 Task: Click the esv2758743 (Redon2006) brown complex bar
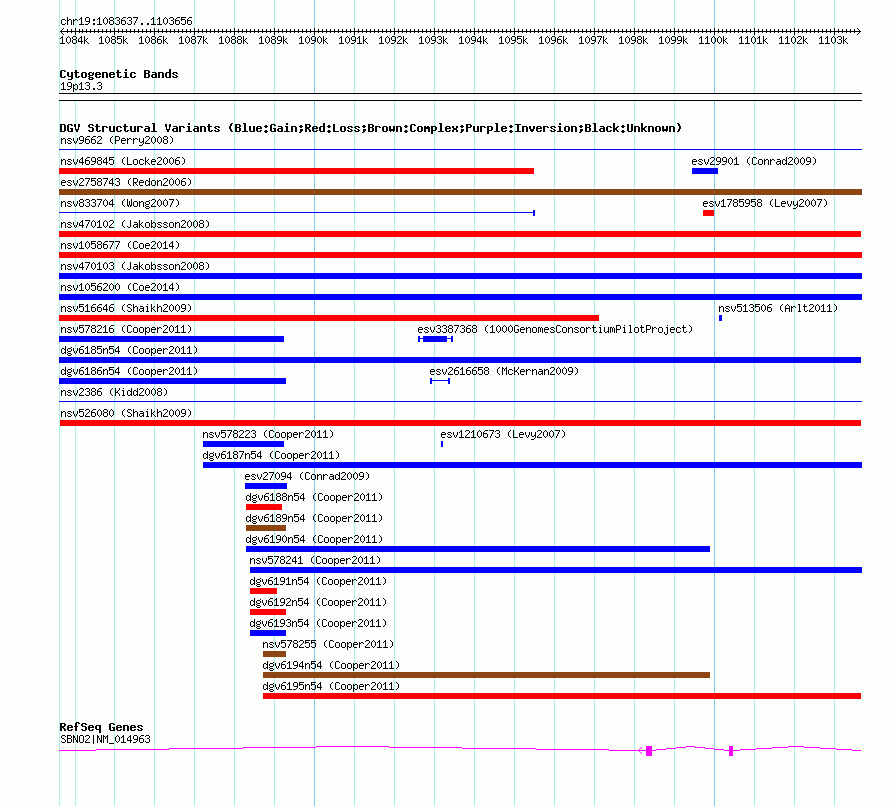pyautogui.click(x=460, y=192)
